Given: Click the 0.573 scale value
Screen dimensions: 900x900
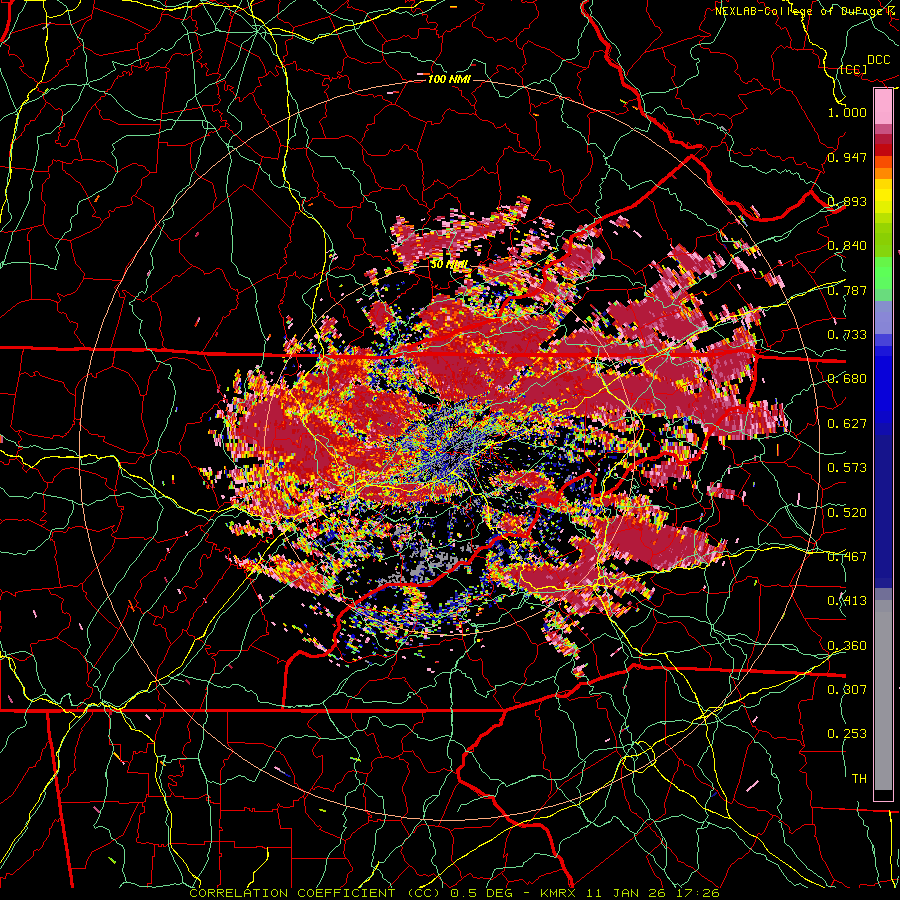Looking at the screenshot, I should click(x=847, y=468).
